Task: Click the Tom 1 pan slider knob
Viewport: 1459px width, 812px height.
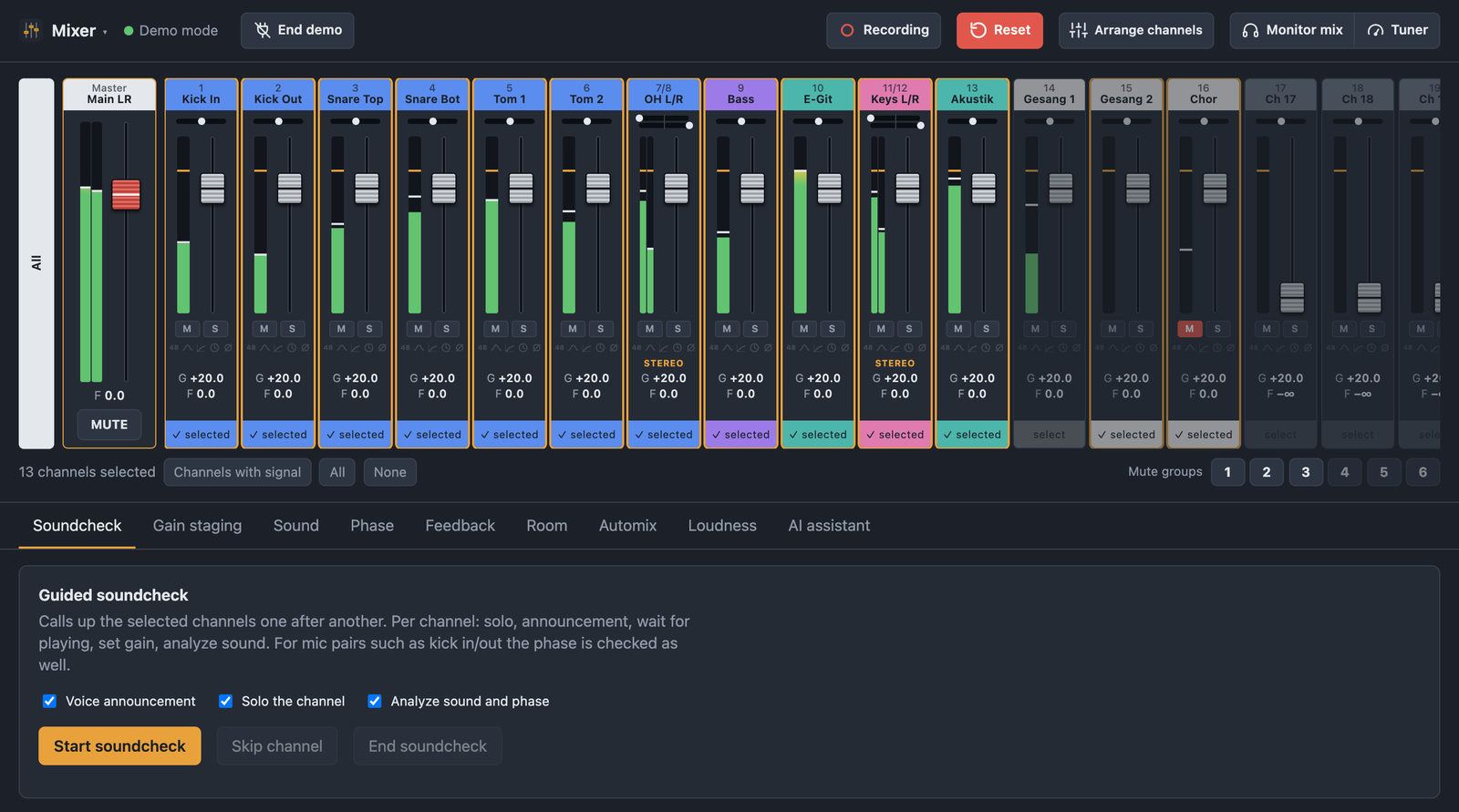Action: point(510,121)
